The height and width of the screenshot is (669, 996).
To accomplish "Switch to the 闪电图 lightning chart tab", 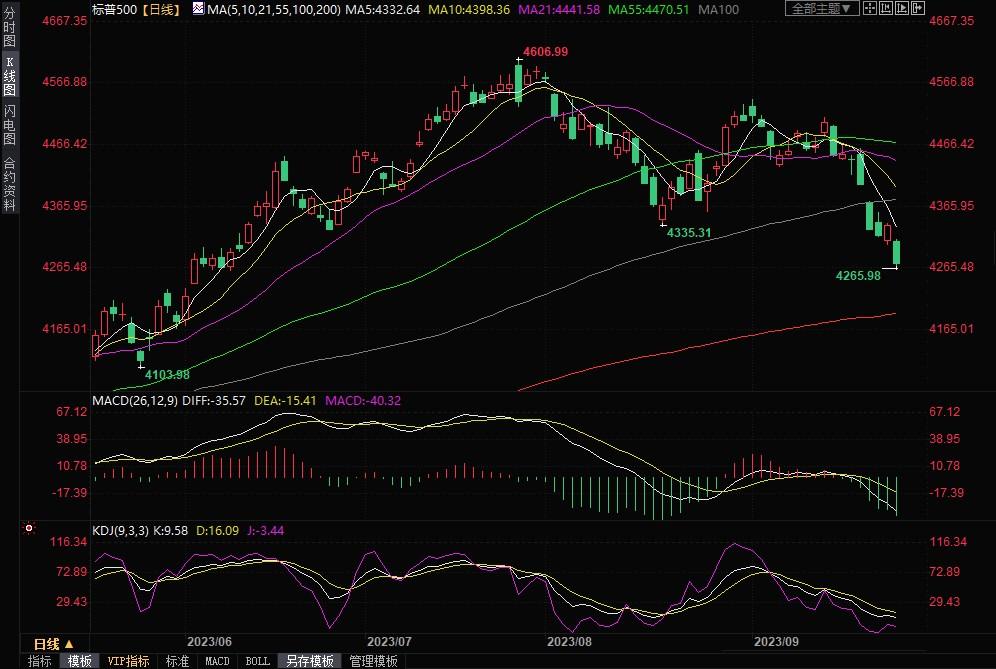I will pos(9,125).
